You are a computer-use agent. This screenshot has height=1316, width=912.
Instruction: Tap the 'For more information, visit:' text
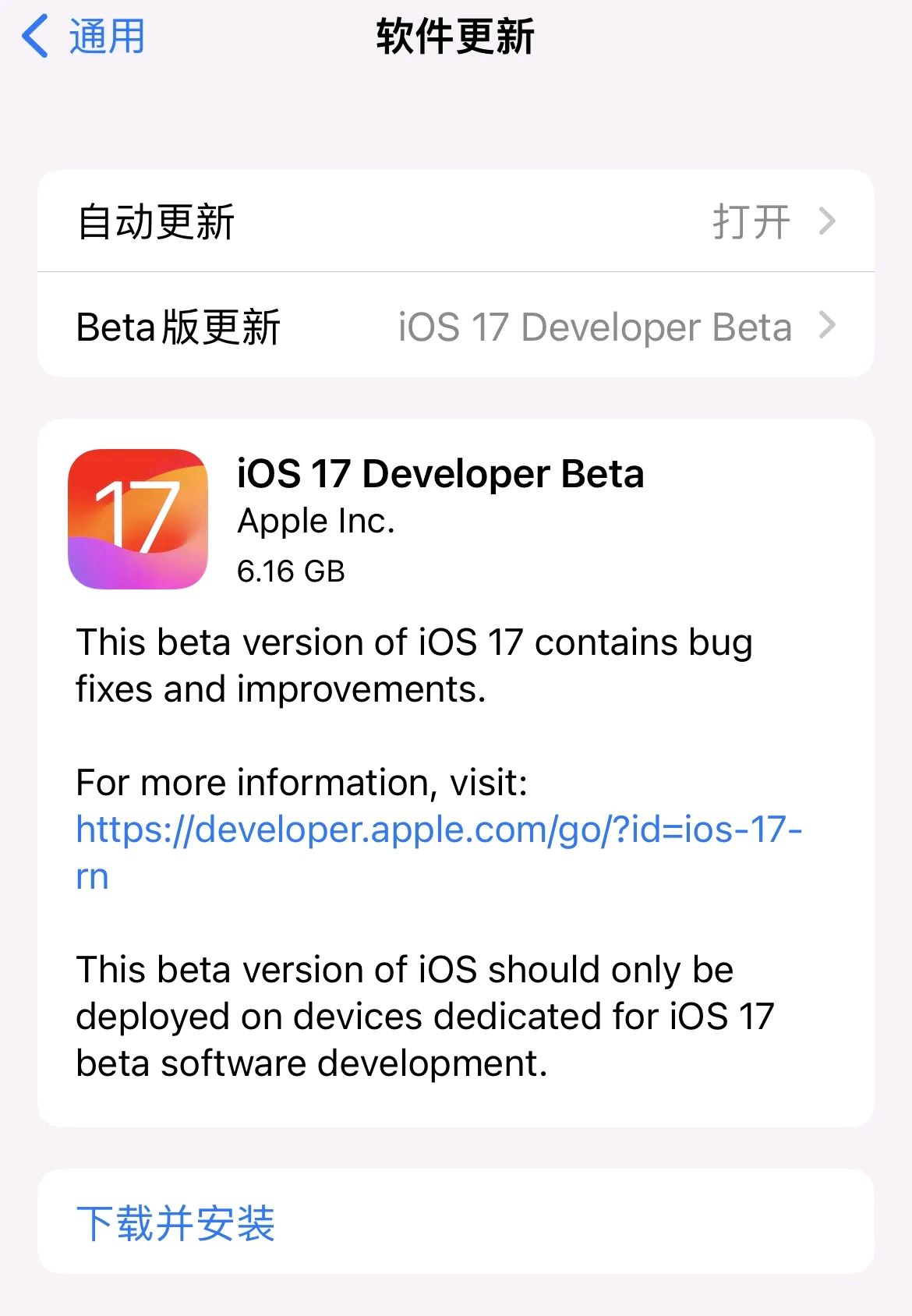302,782
